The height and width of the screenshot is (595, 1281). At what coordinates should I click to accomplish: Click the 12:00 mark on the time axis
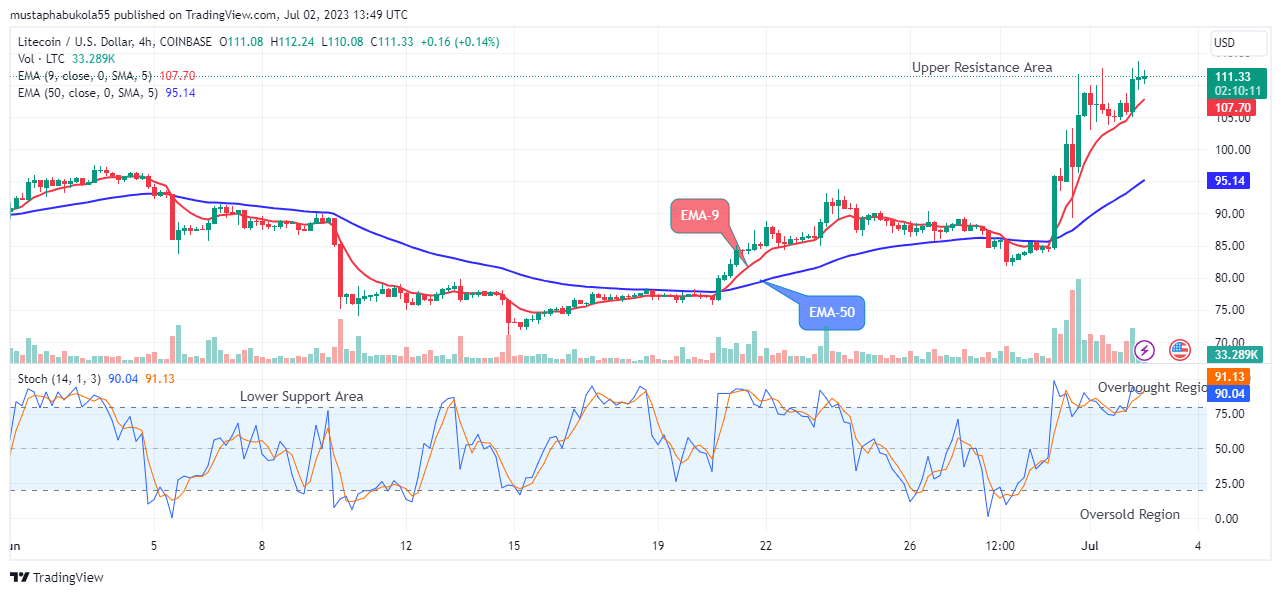click(1000, 546)
